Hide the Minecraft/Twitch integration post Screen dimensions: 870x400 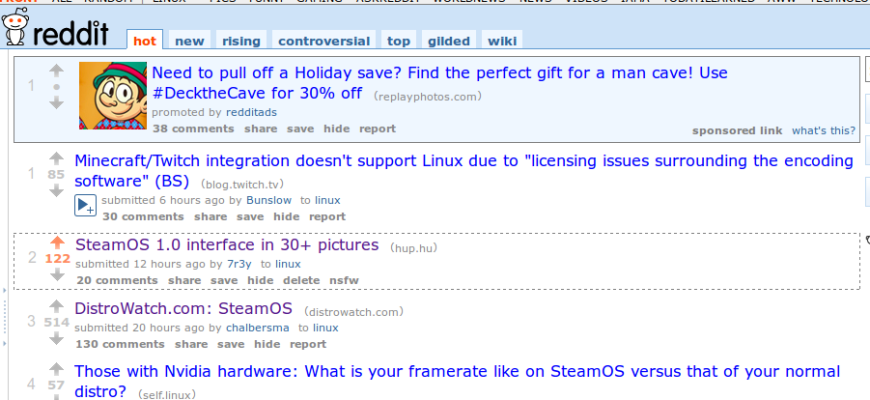(286, 216)
